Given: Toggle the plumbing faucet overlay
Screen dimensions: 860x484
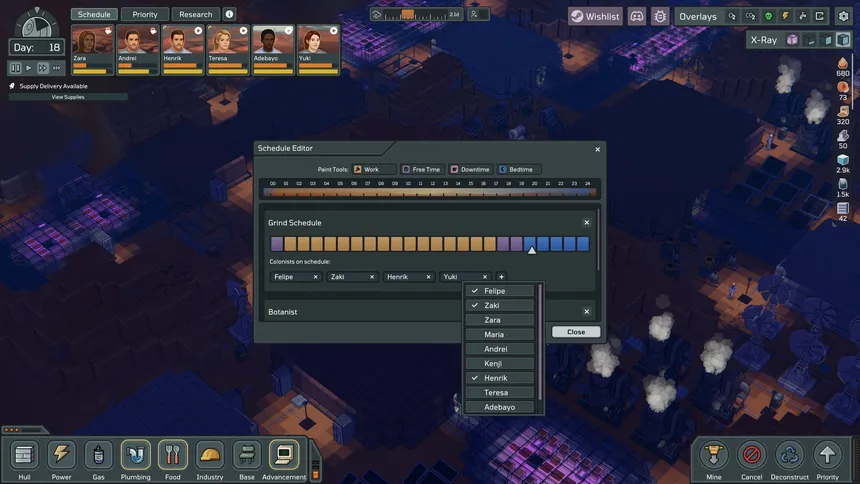Looking at the screenshot, I should tap(802, 16).
